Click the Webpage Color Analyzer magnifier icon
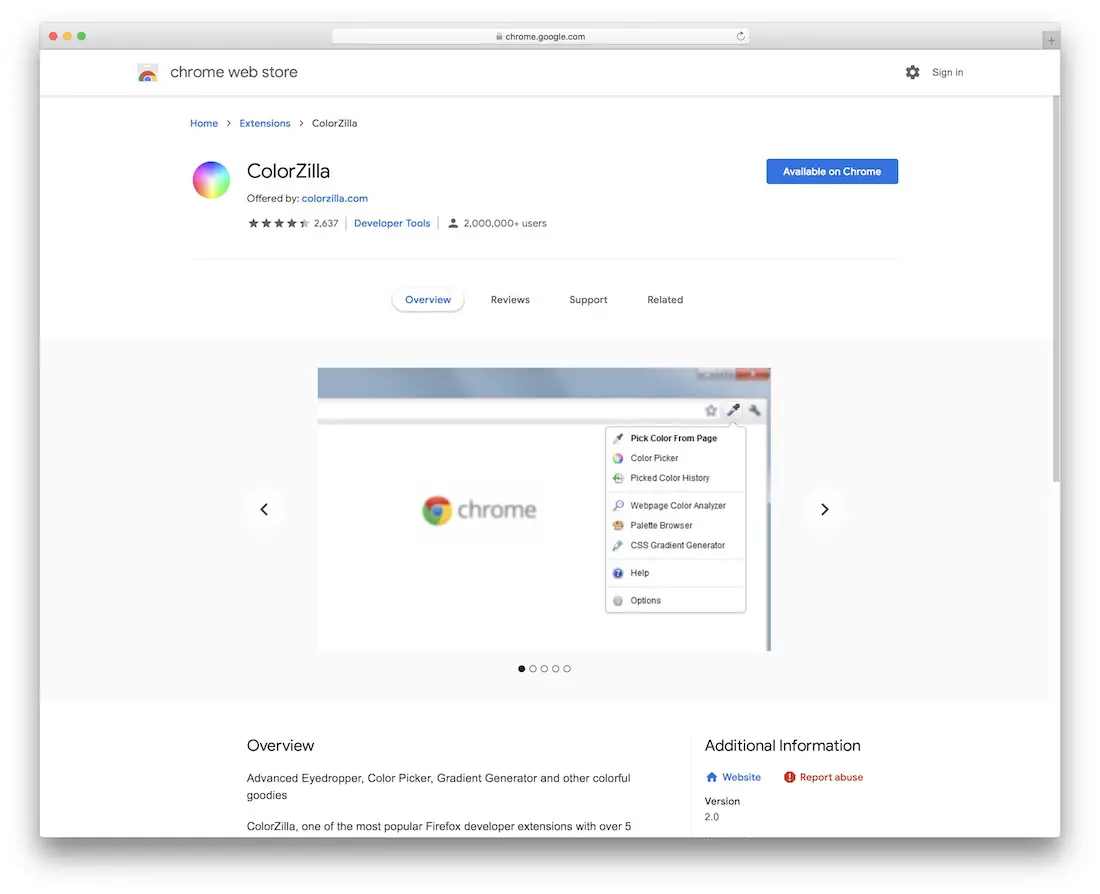 pos(618,505)
